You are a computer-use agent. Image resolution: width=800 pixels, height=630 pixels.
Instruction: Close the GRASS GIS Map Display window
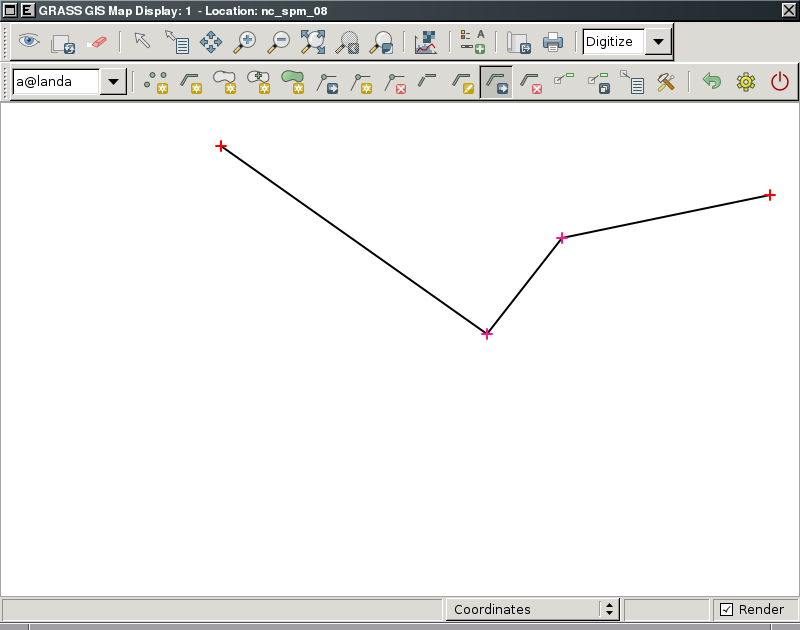tap(789, 10)
